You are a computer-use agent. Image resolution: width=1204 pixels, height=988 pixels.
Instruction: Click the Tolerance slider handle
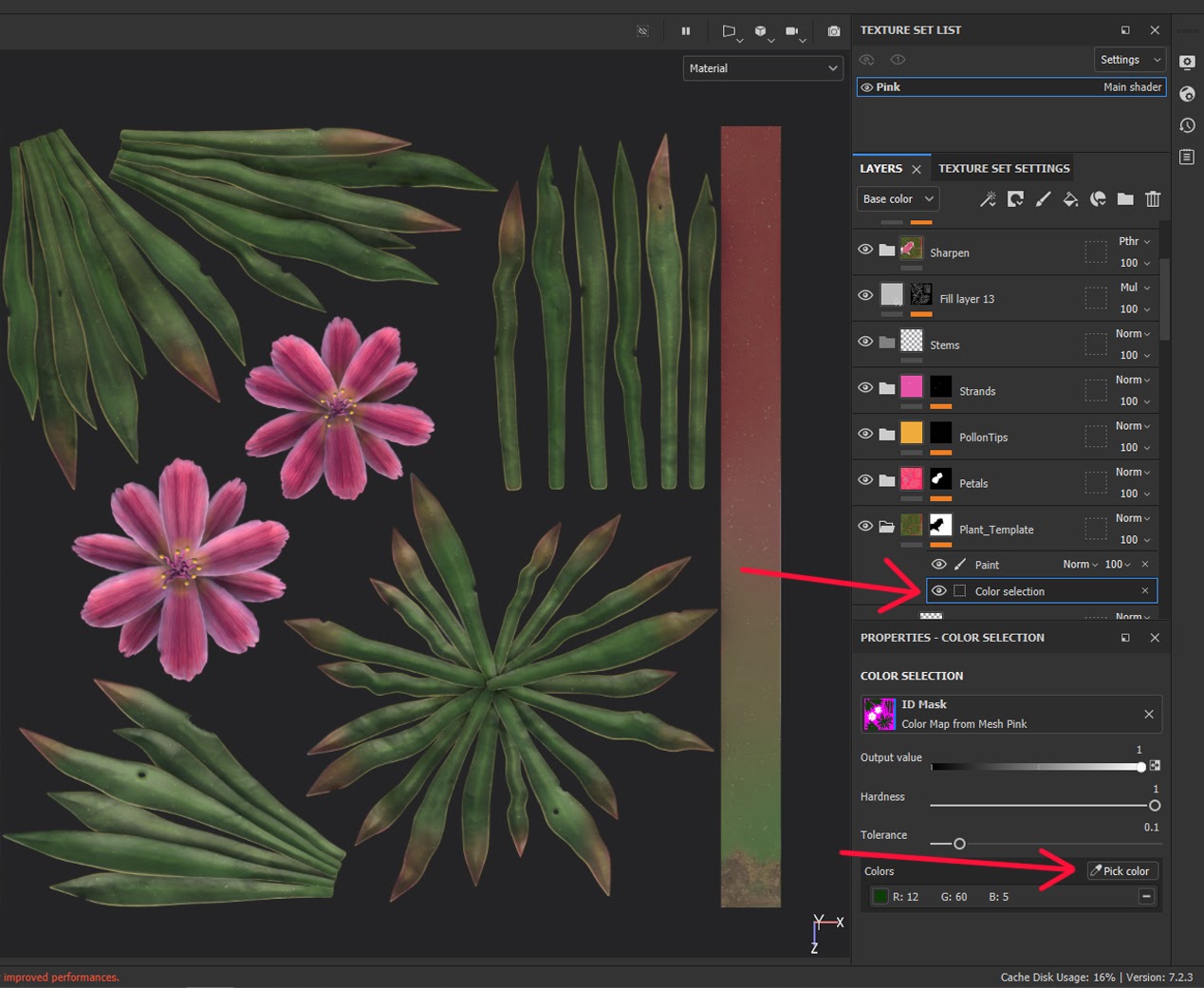click(959, 844)
